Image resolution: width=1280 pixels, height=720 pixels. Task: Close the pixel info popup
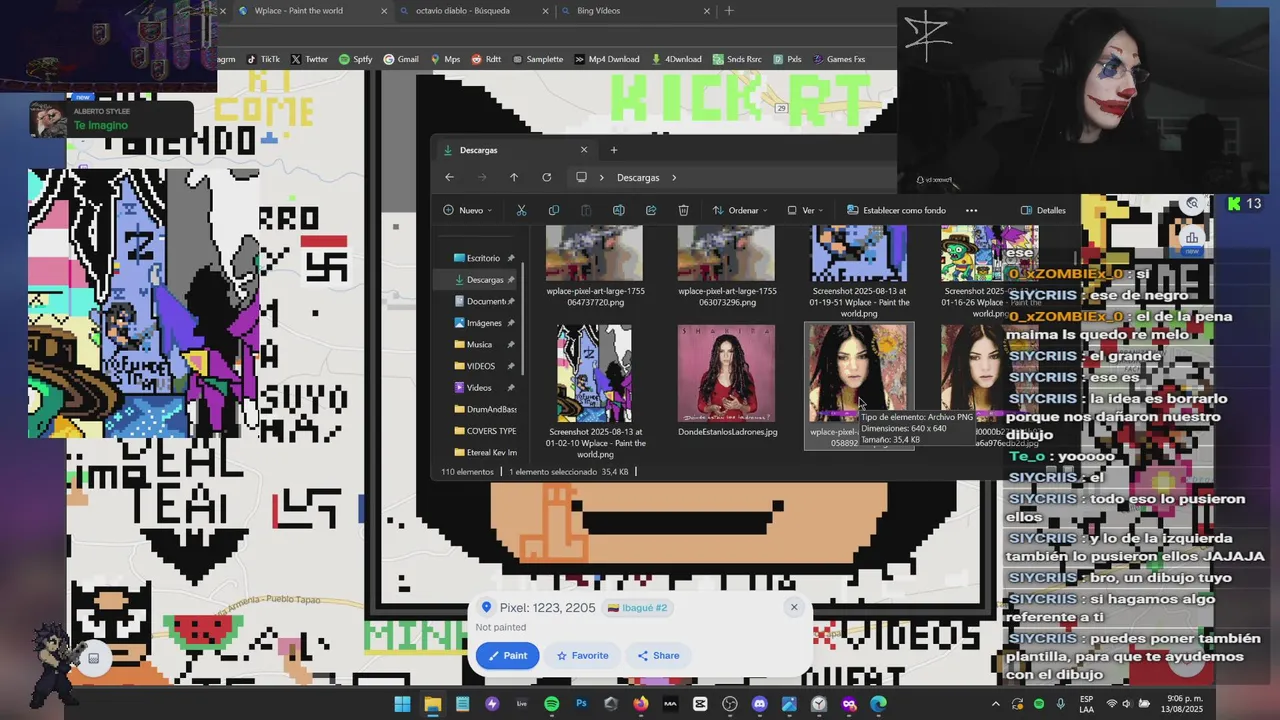click(794, 607)
